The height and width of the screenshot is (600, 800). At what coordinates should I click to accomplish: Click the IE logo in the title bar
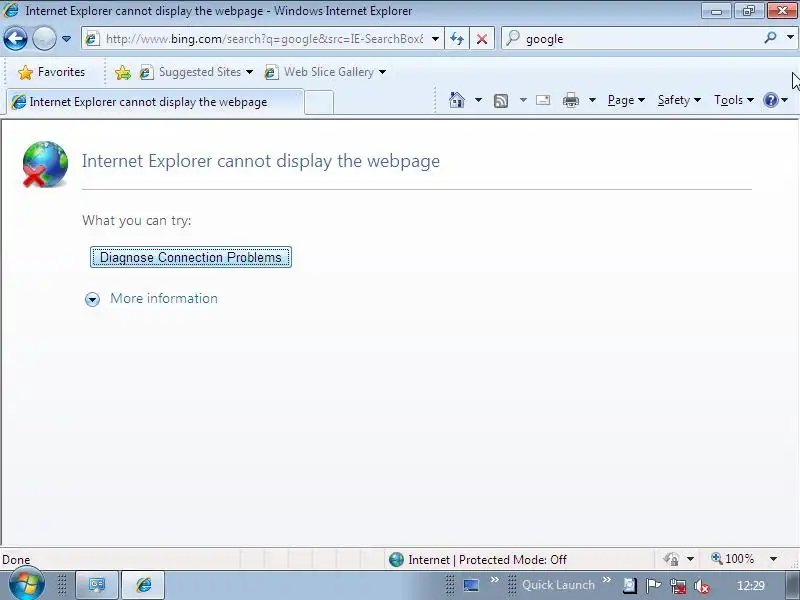tap(10, 10)
